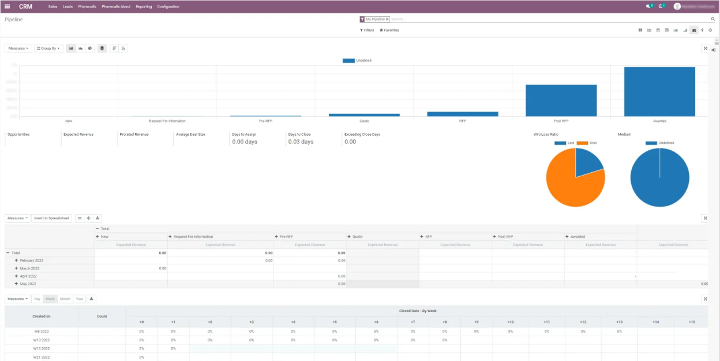Open pivot Measures dropdown

point(18,218)
